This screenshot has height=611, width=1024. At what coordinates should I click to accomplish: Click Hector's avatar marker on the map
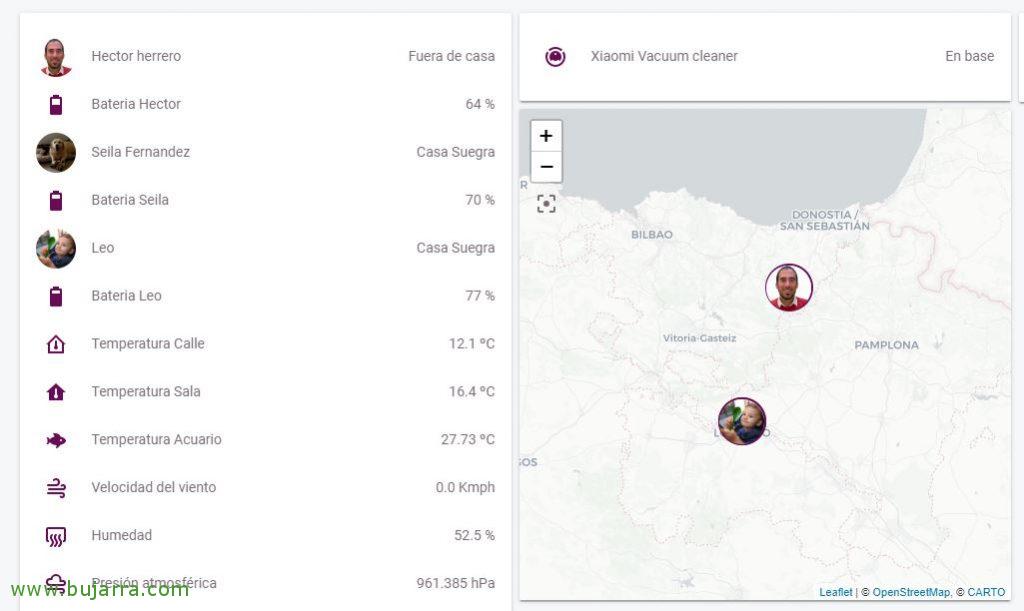tap(789, 287)
